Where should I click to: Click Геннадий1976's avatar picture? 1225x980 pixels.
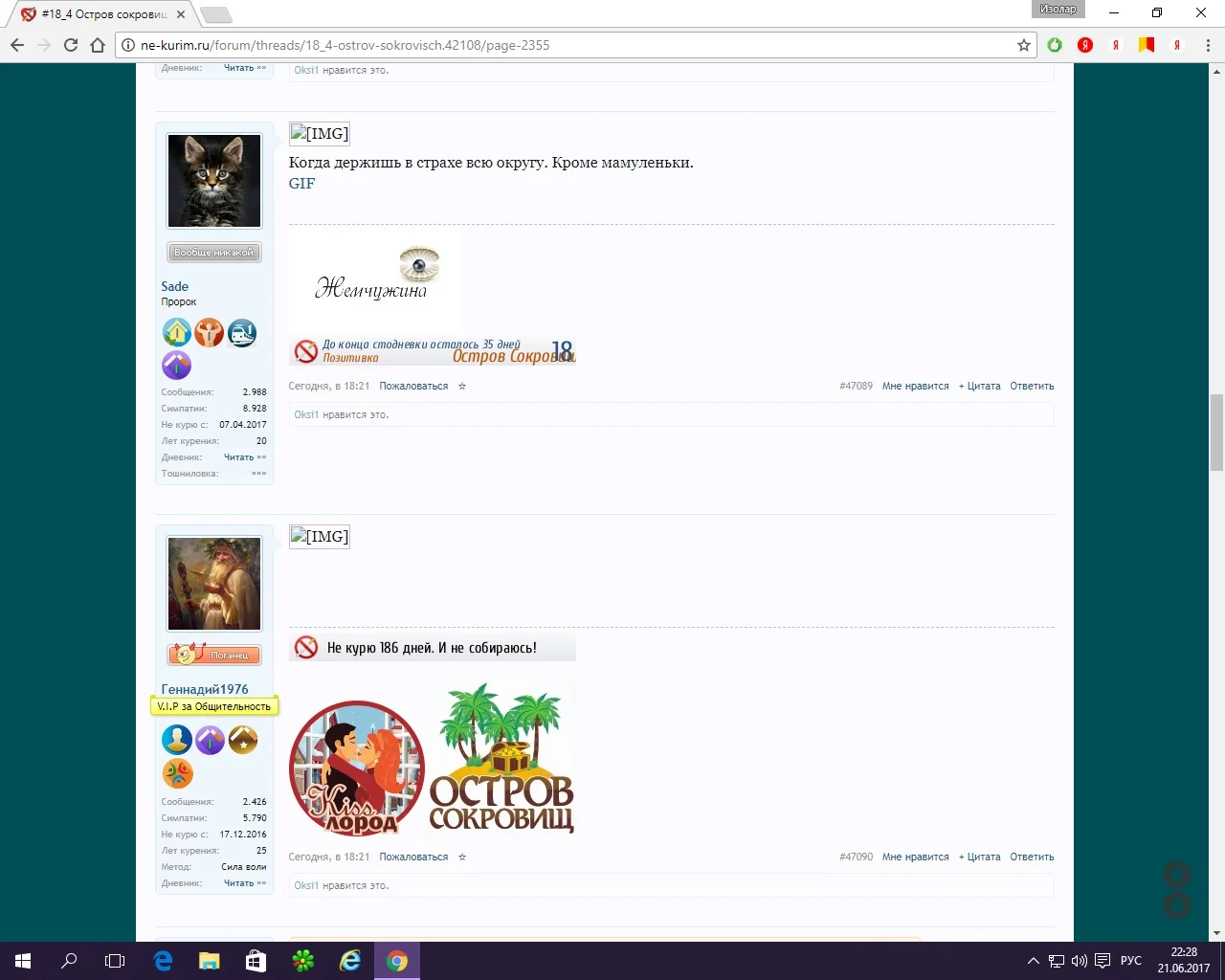click(x=214, y=584)
